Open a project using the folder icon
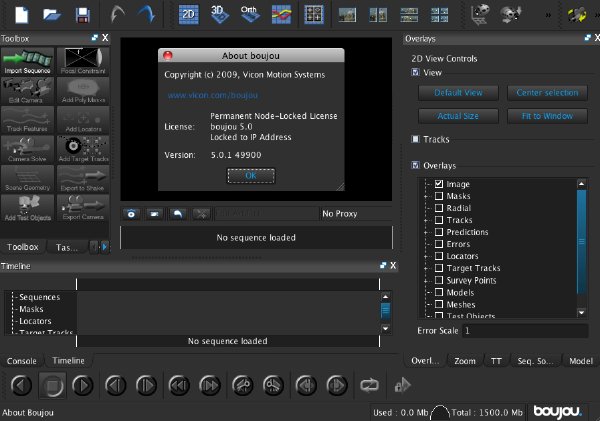The width and height of the screenshot is (600, 421). tap(52, 15)
